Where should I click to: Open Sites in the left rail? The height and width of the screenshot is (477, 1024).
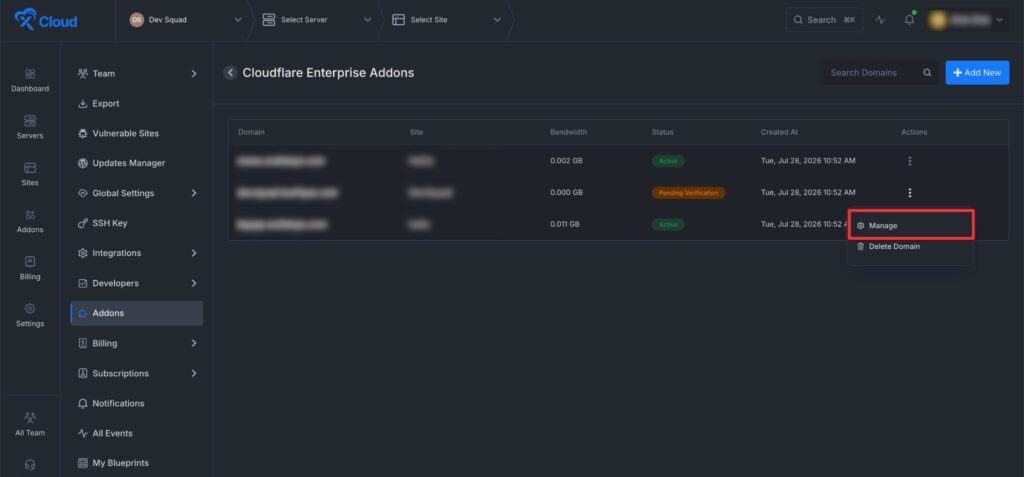(x=30, y=174)
